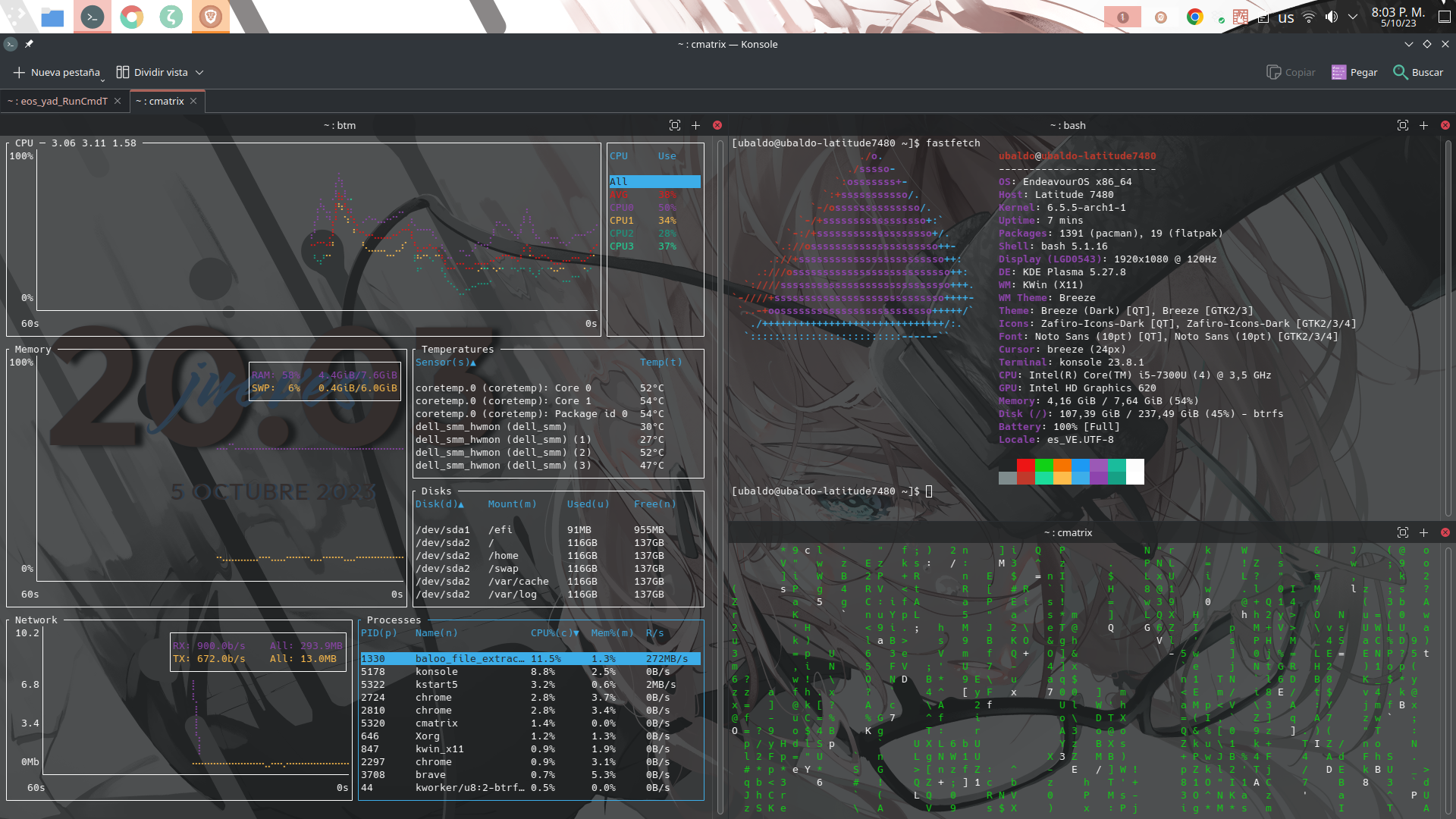Image resolution: width=1456 pixels, height=819 pixels.
Task: Switch keyboard layout via the us indicator
Action: pyautogui.click(x=1286, y=17)
